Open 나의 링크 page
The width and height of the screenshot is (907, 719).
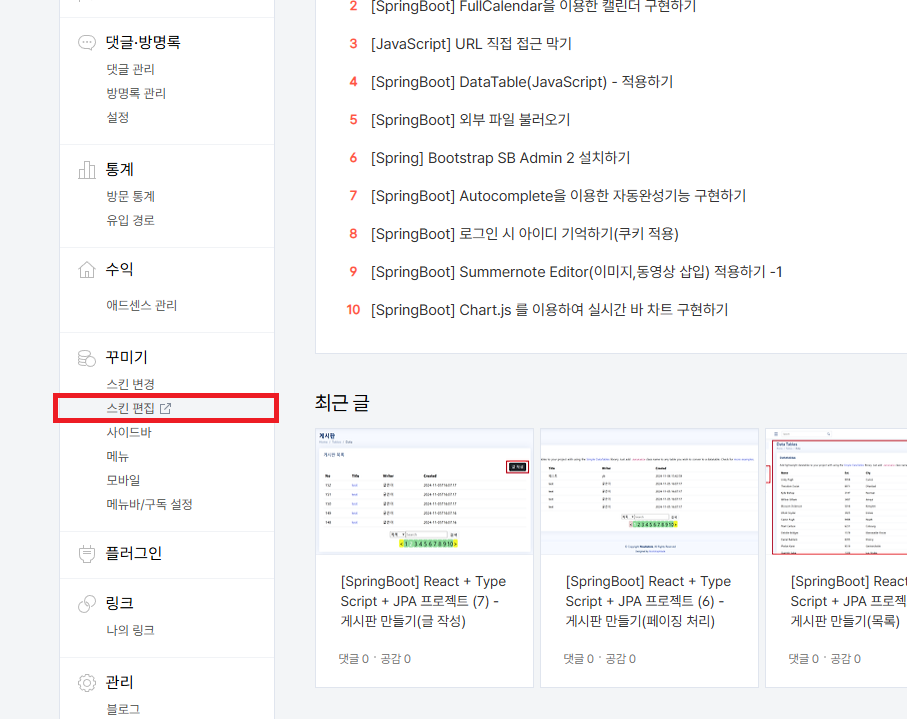[131, 630]
